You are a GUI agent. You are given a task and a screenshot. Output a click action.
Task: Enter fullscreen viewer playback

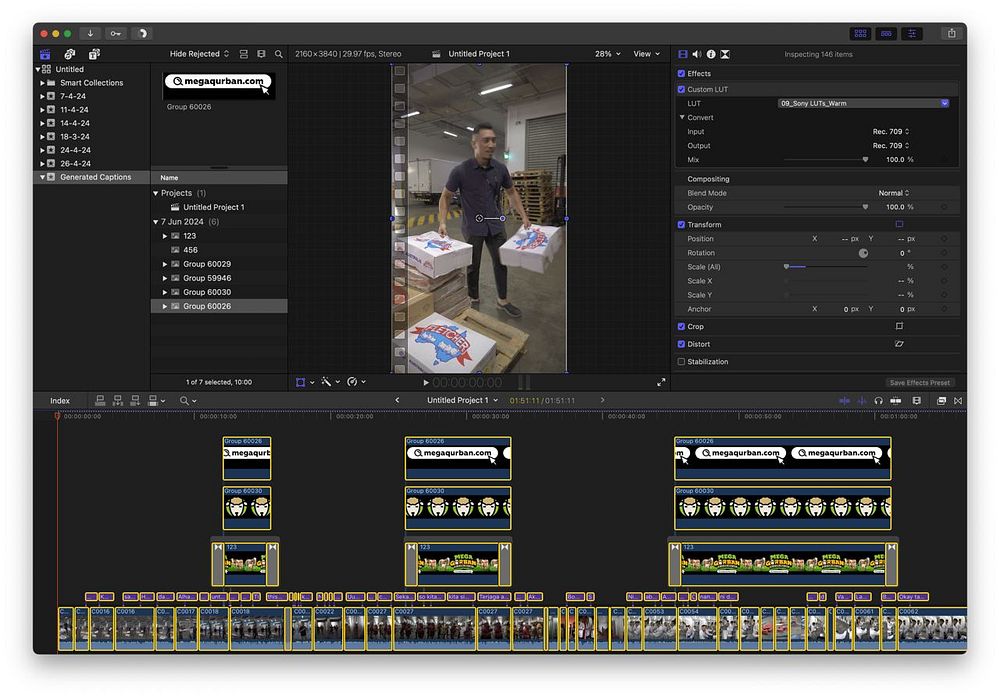pos(661,382)
